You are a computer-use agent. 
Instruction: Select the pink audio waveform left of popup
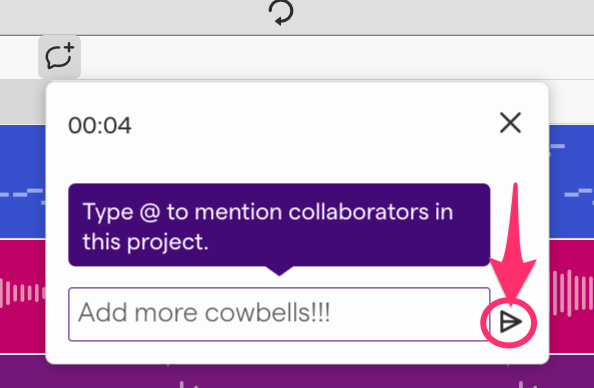pyautogui.click(x=23, y=296)
